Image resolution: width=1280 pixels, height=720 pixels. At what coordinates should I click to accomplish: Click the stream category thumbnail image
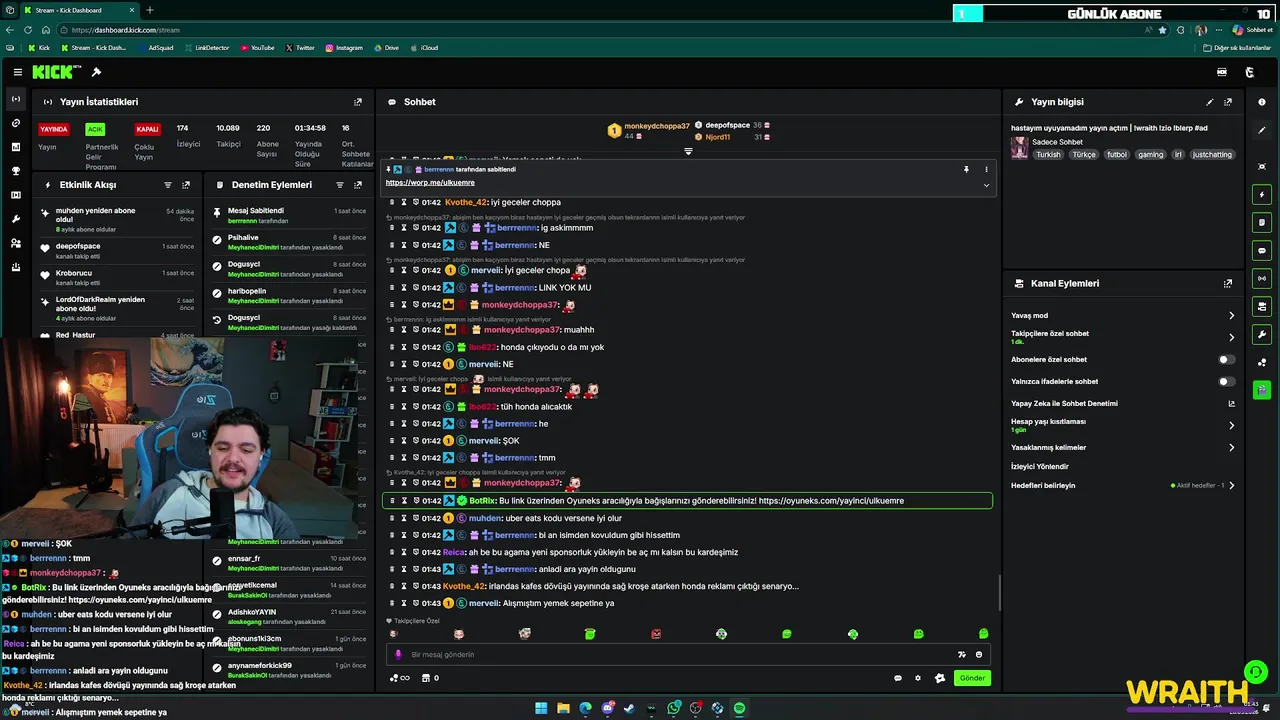click(1019, 148)
